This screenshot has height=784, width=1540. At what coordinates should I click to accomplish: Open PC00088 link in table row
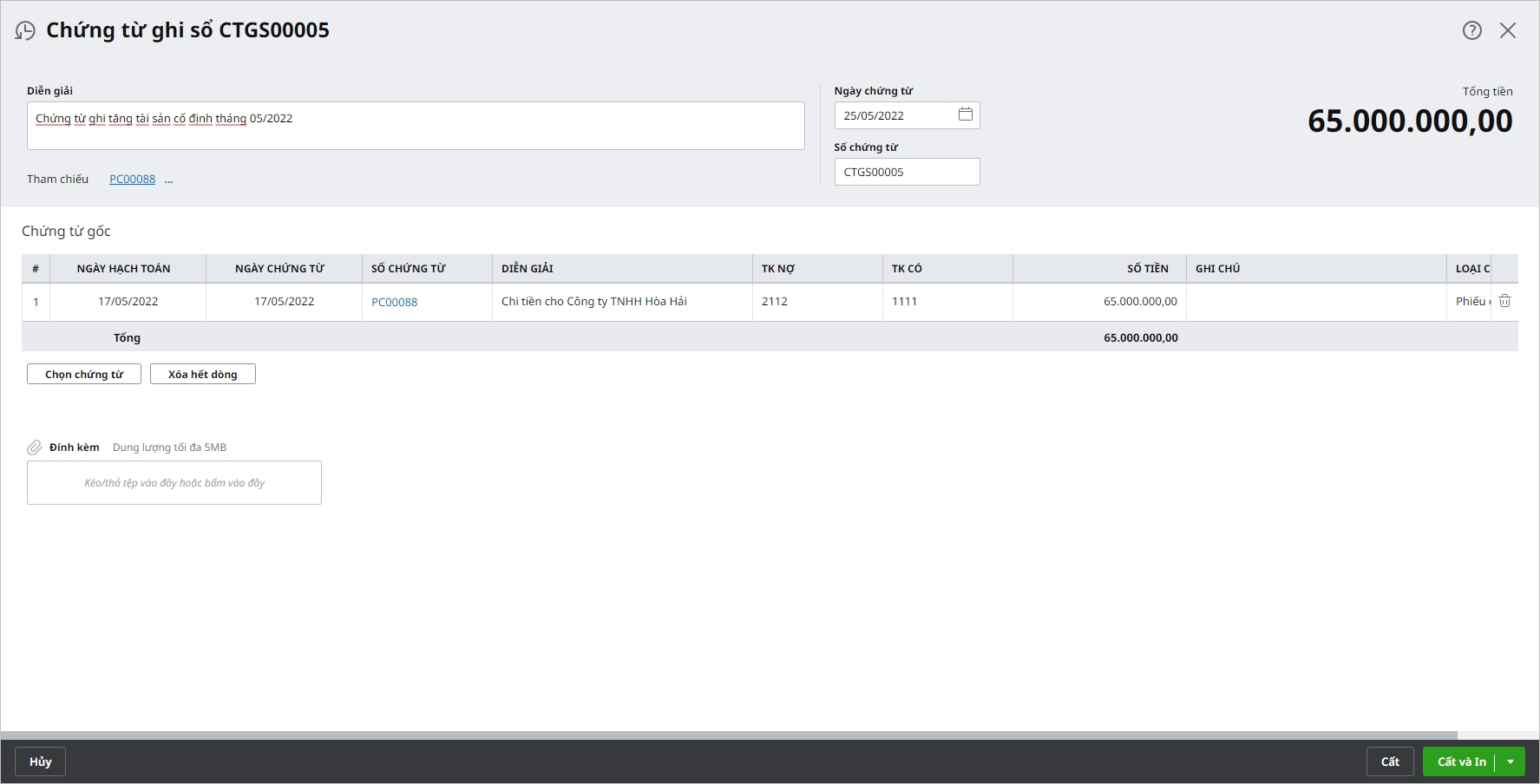(394, 302)
